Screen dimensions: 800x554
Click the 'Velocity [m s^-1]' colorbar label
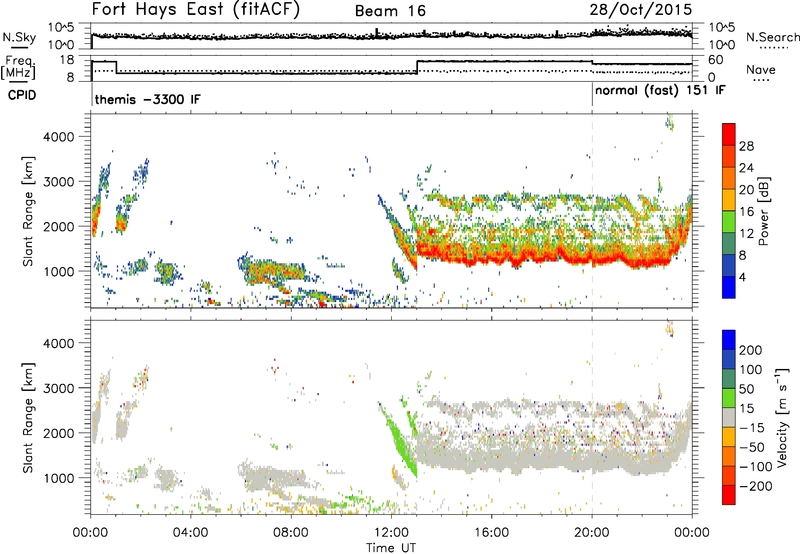coord(782,417)
